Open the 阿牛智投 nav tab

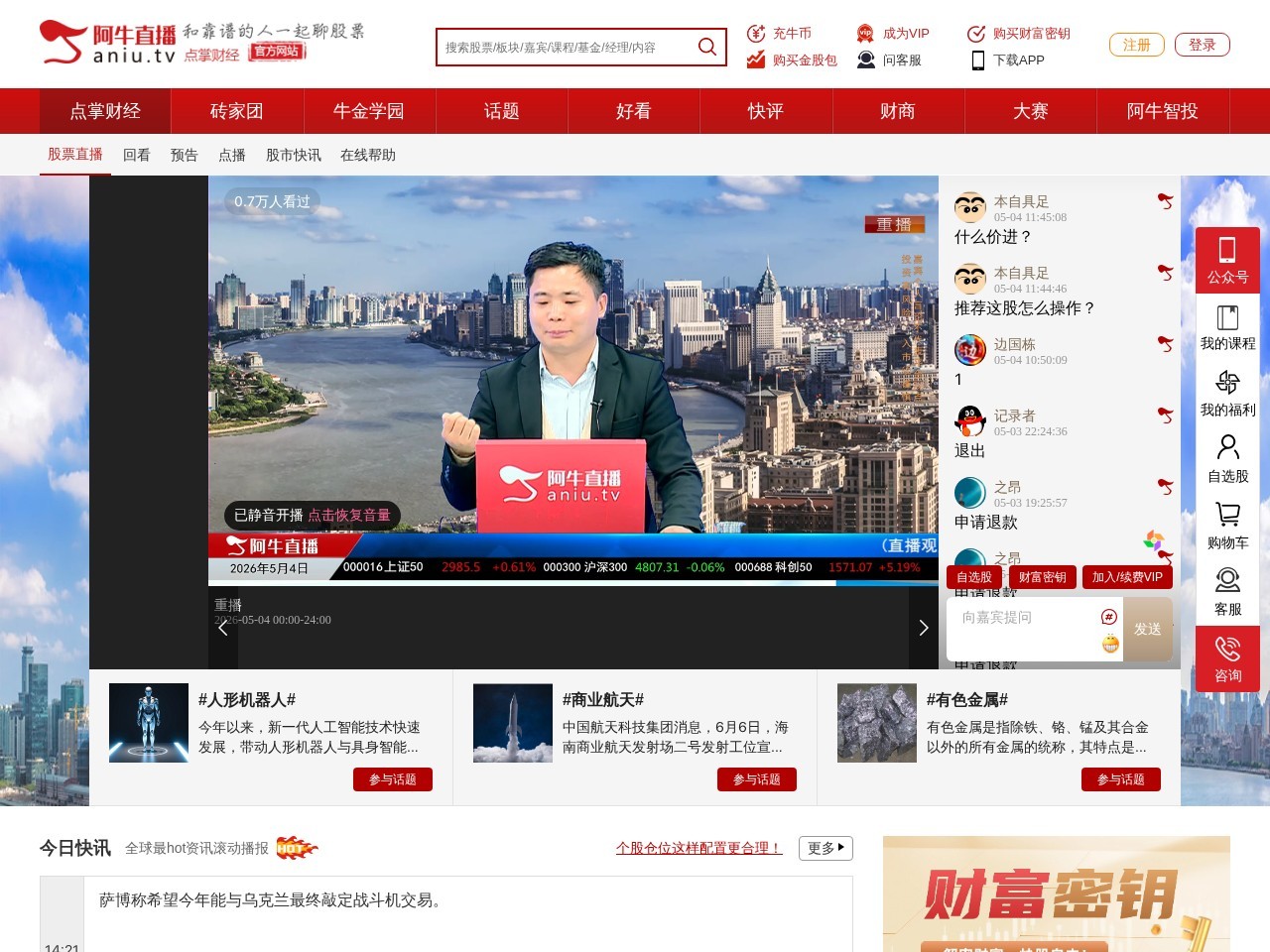(x=1163, y=111)
